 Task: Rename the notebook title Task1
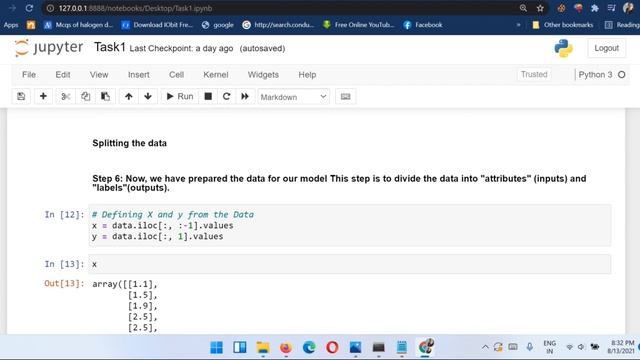coord(109,47)
